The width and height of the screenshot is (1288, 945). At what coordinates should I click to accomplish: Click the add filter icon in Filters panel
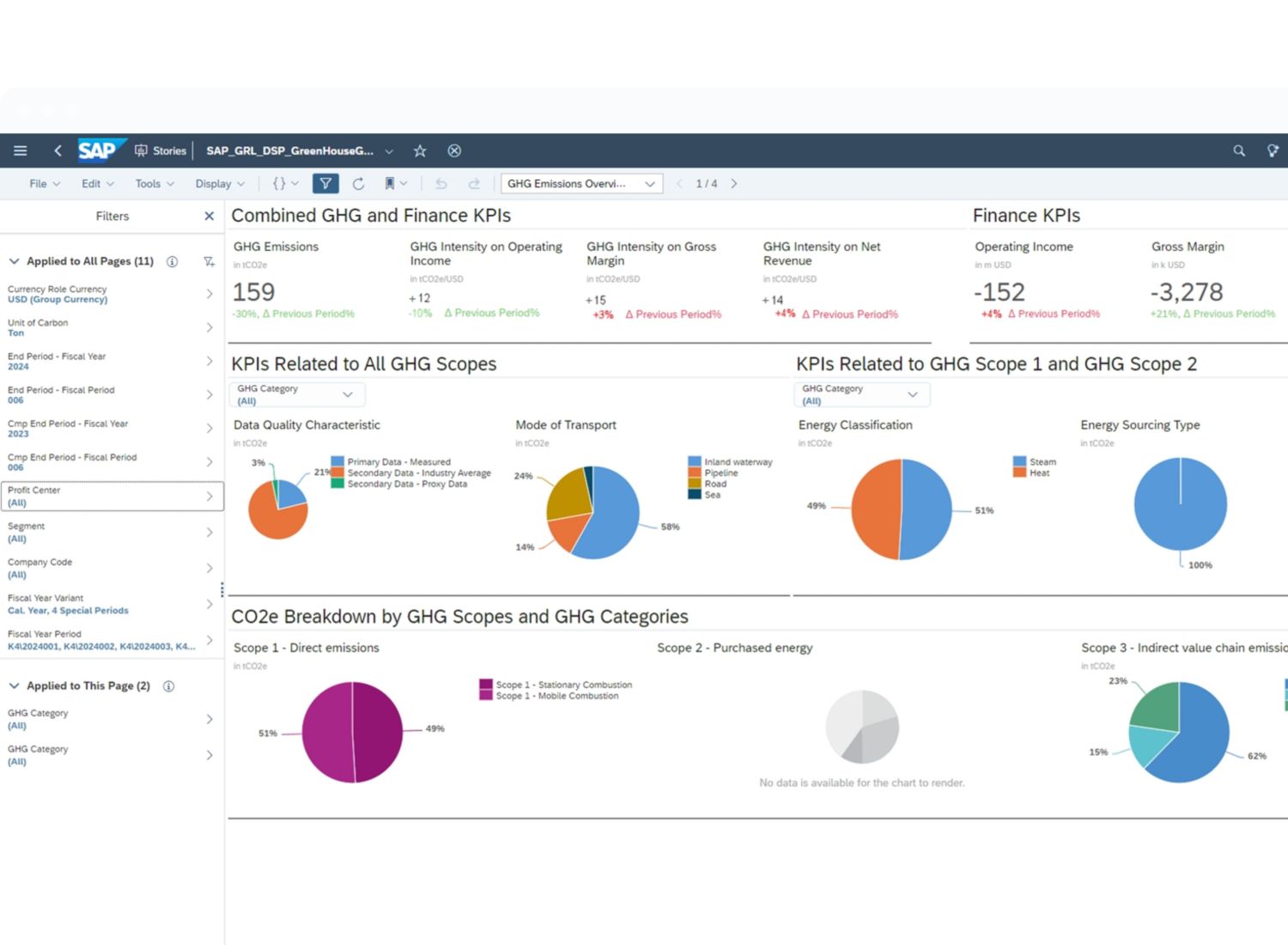point(209,262)
